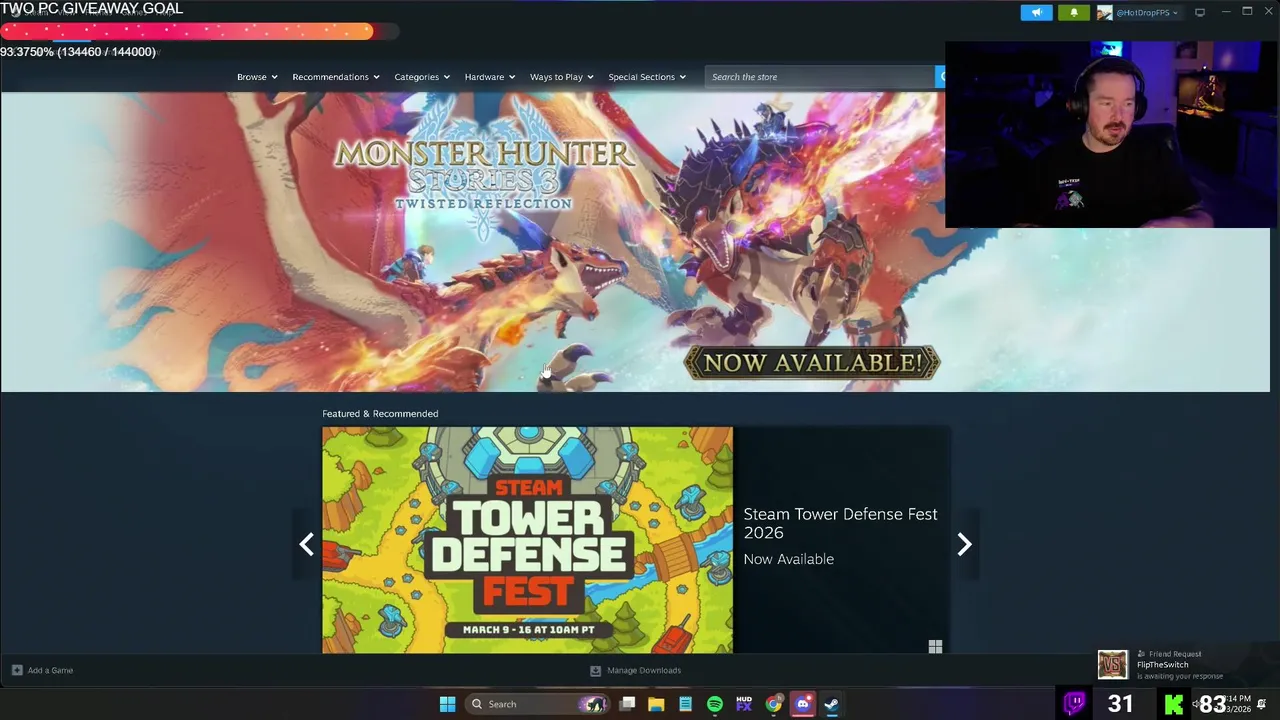Go to previous featured carousel item

pos(307,544)
